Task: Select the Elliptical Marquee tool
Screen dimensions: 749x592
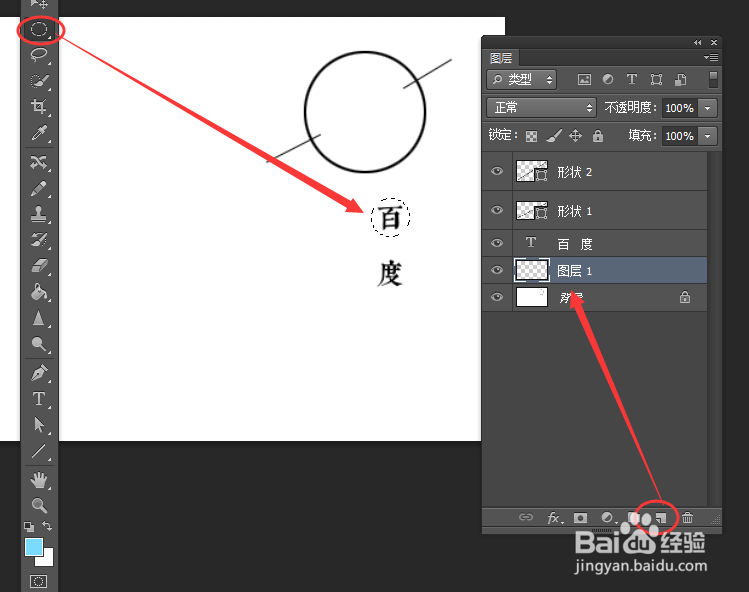Action: (39, 29)
